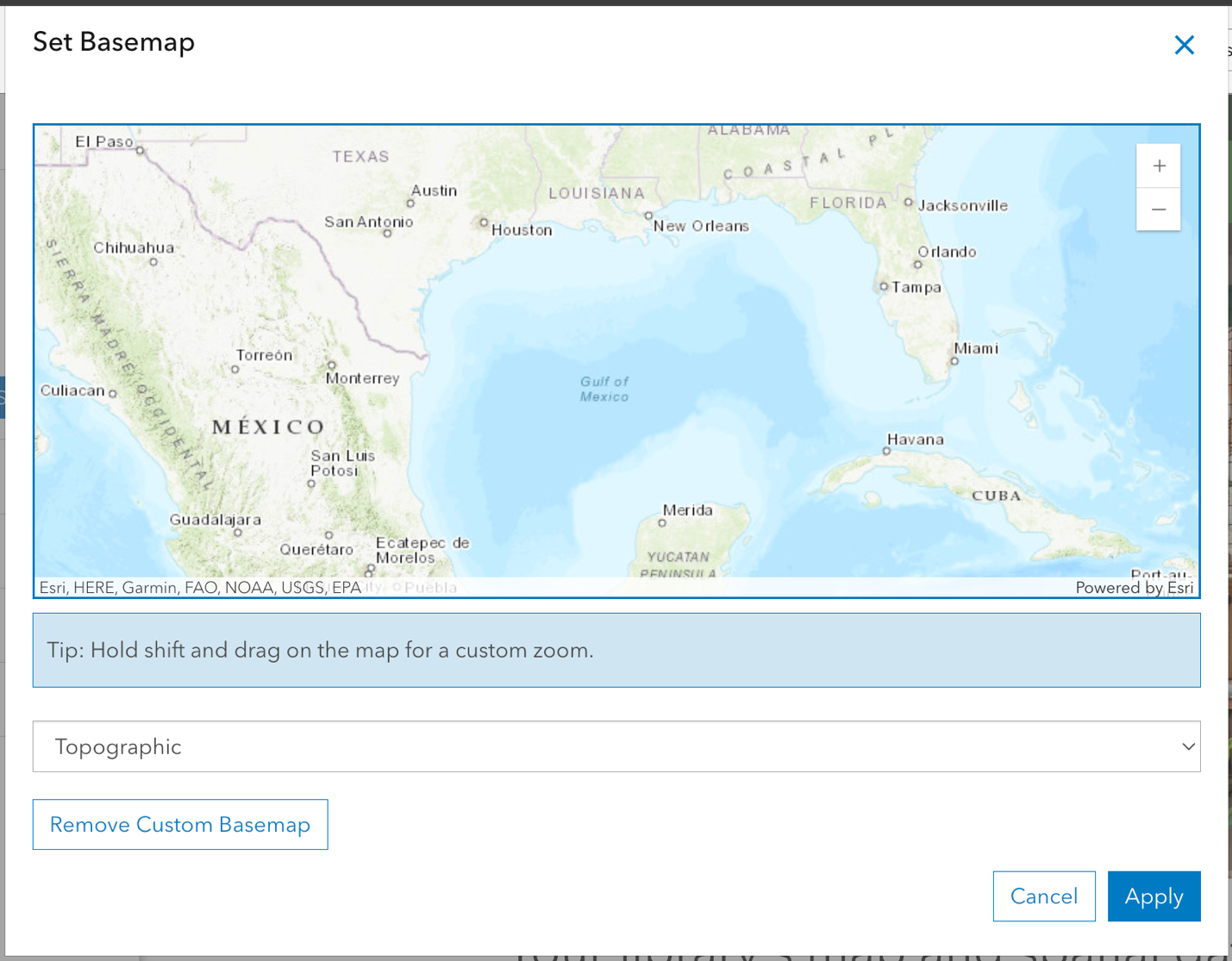1232x961 pixels.
Task: Click the Tampa label on map
Action: coord(916,287)
